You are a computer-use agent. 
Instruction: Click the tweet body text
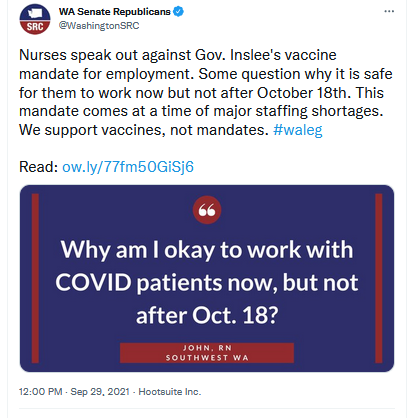point(206,93)
